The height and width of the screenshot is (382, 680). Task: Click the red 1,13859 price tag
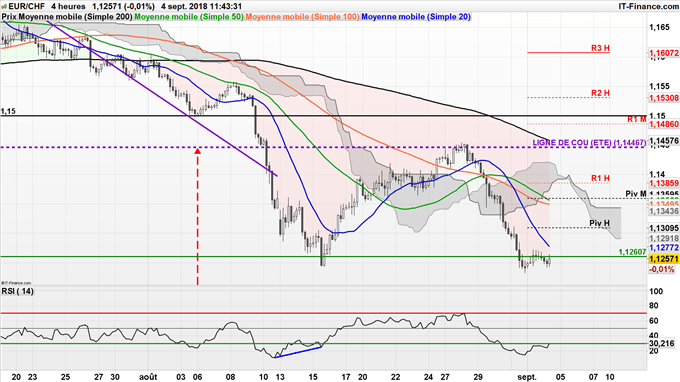(664, 183)
